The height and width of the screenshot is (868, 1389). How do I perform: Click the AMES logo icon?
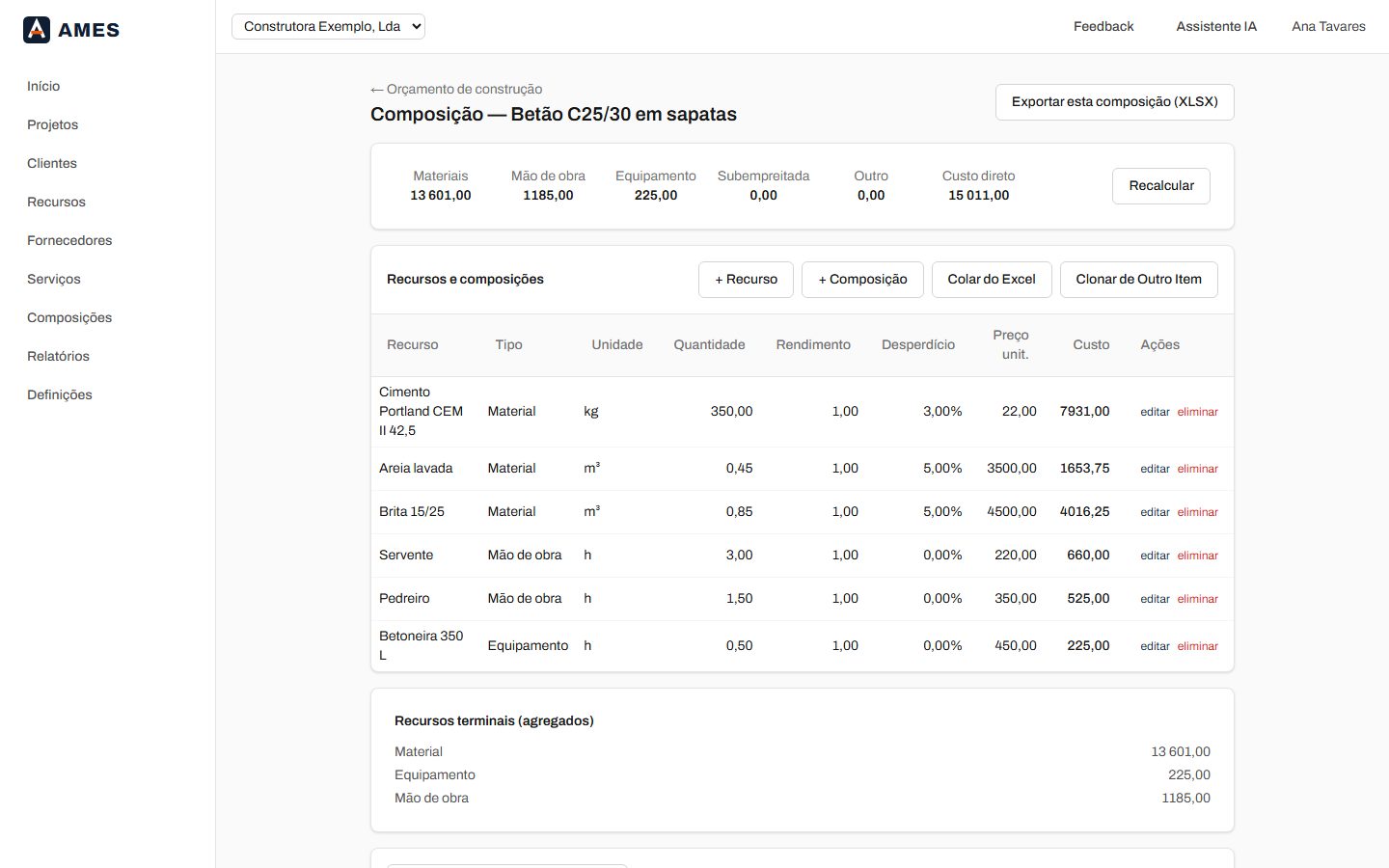tap(37, 30)
